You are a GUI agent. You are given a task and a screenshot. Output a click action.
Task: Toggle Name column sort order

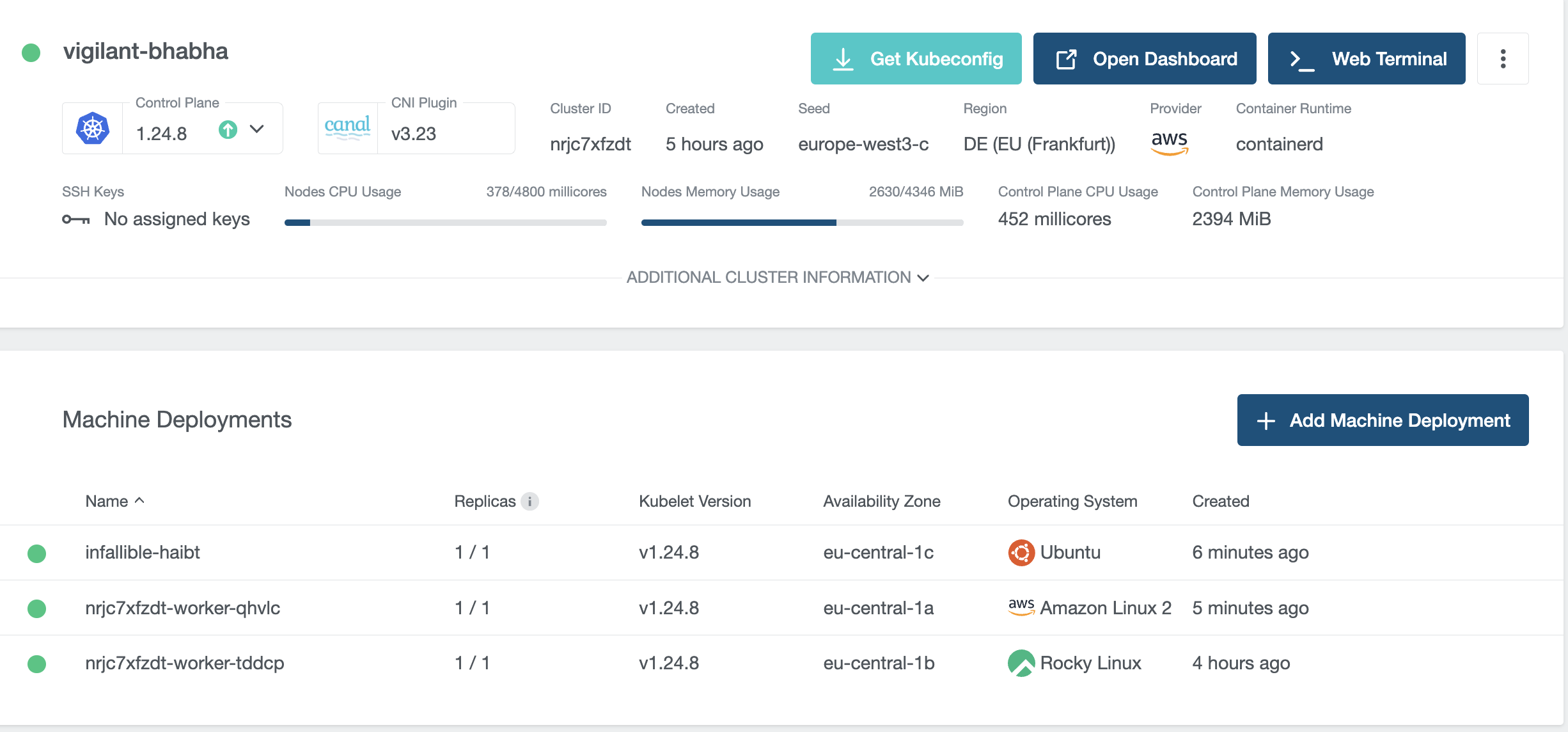coord(115,501)
